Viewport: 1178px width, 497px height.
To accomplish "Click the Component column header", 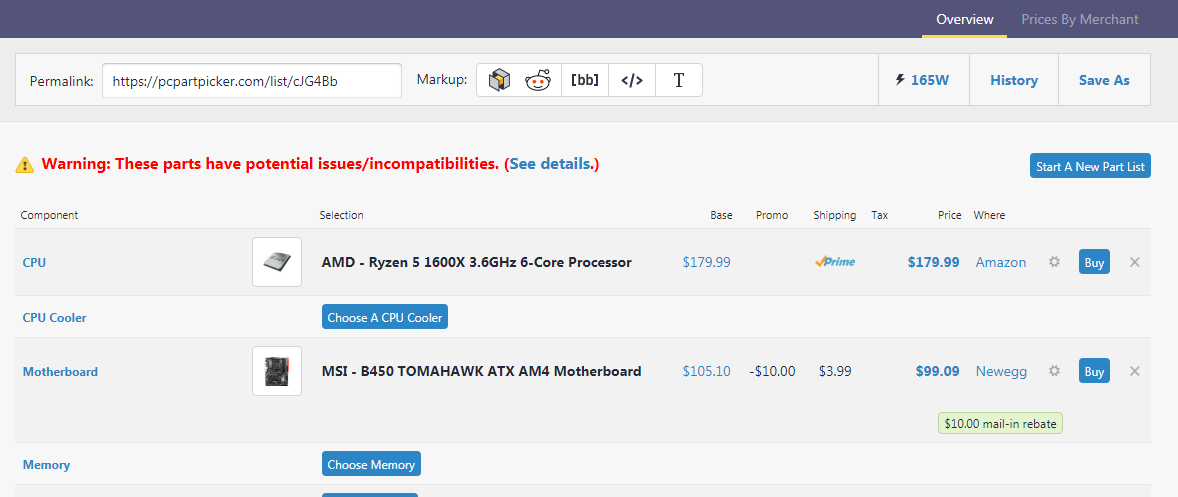I will [50, 215].
